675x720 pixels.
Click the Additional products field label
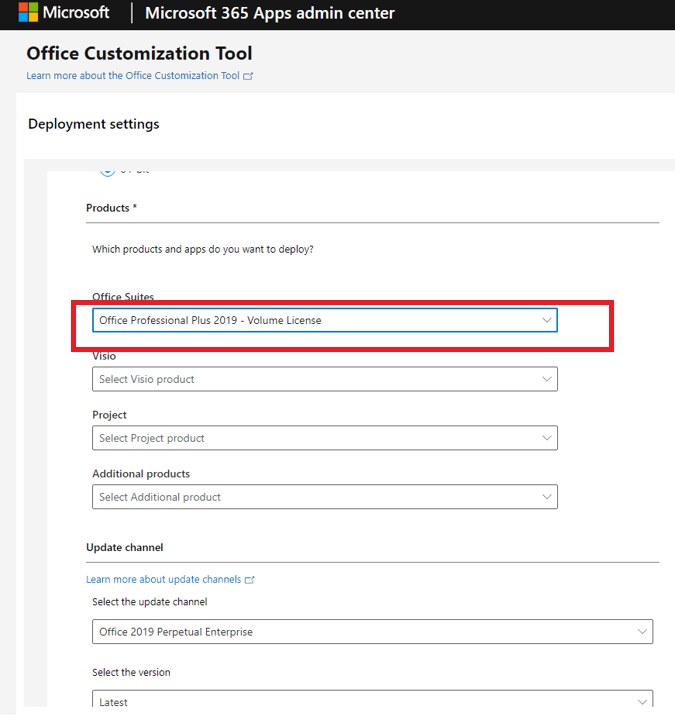coord(141,474)
